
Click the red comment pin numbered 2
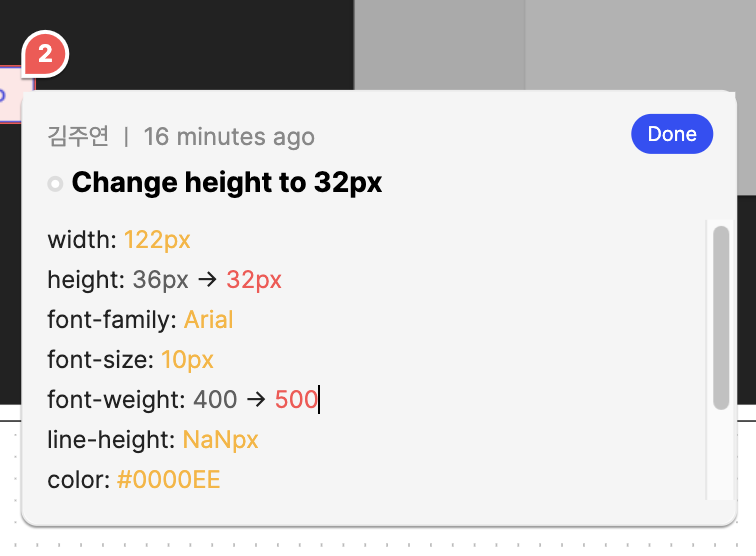45,54
